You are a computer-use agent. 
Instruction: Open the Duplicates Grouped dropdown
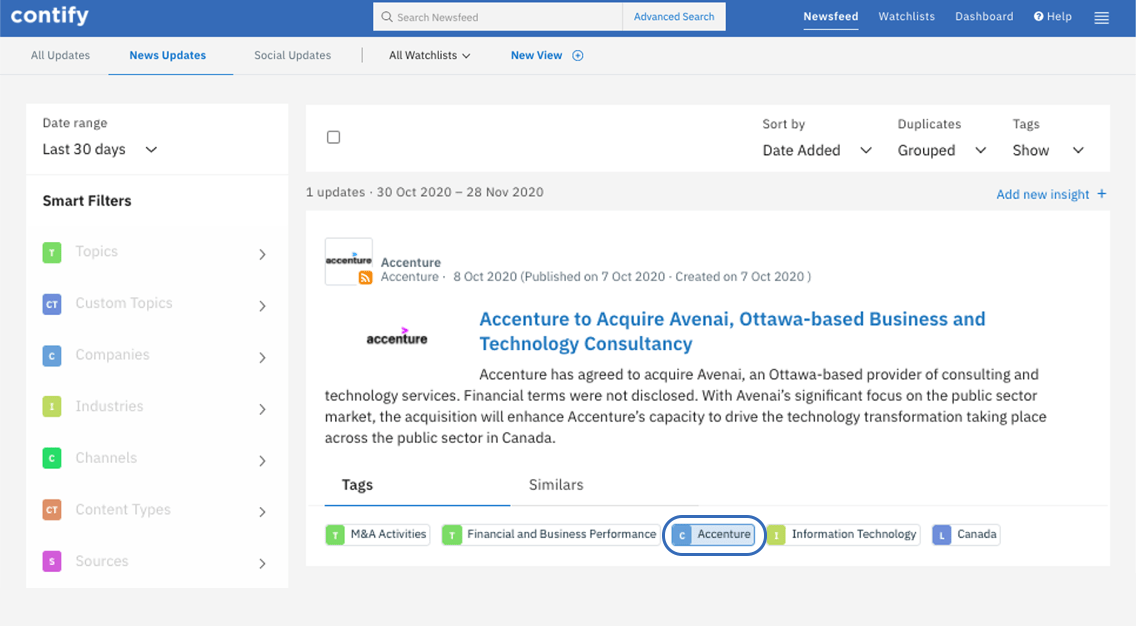coord(941,151)
